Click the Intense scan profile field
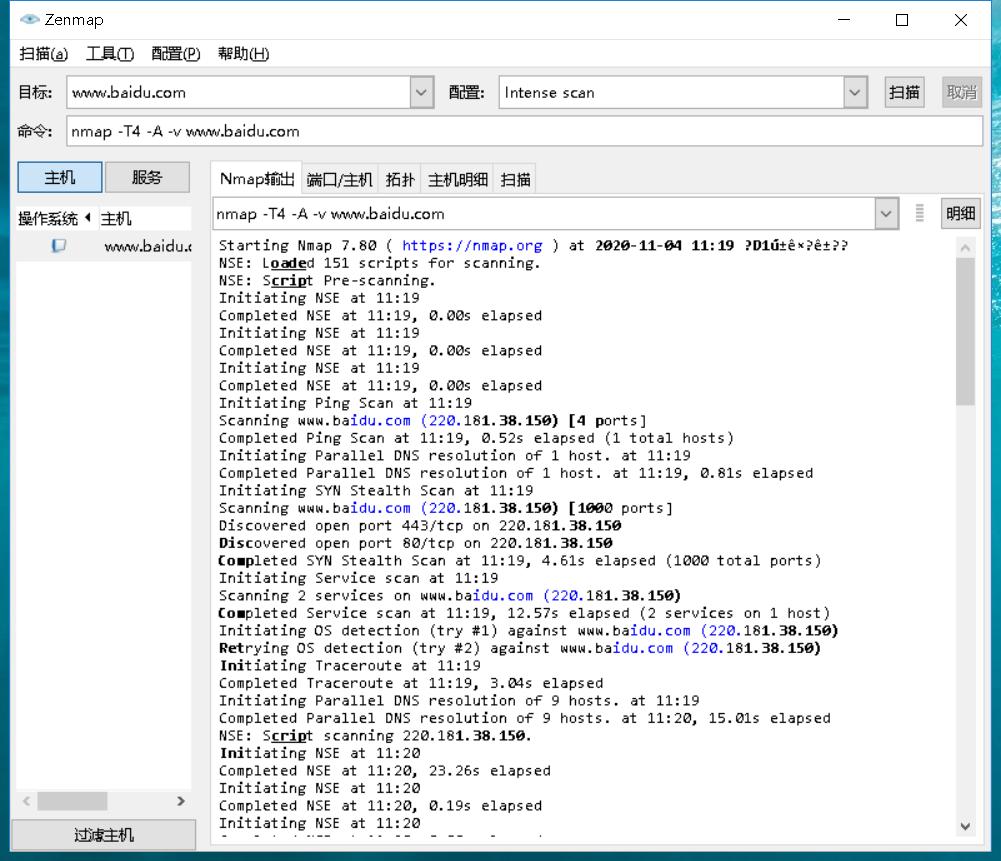1001x861 pixels. [x=672, y=93]
